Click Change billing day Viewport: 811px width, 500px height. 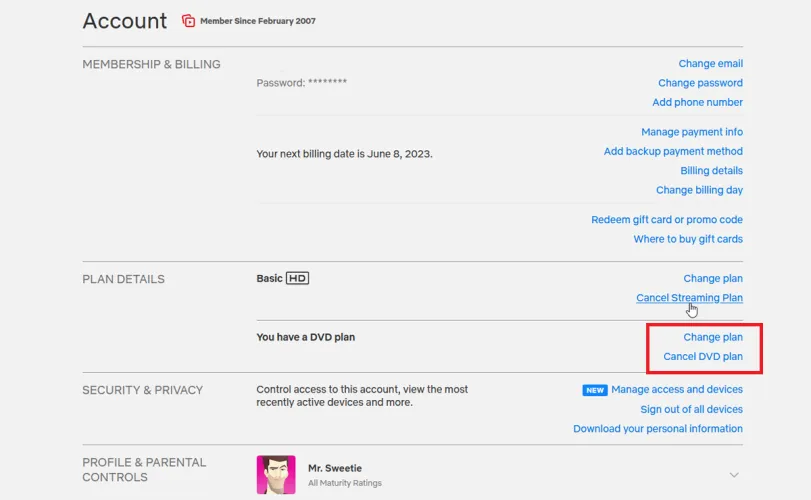(699, 190)
